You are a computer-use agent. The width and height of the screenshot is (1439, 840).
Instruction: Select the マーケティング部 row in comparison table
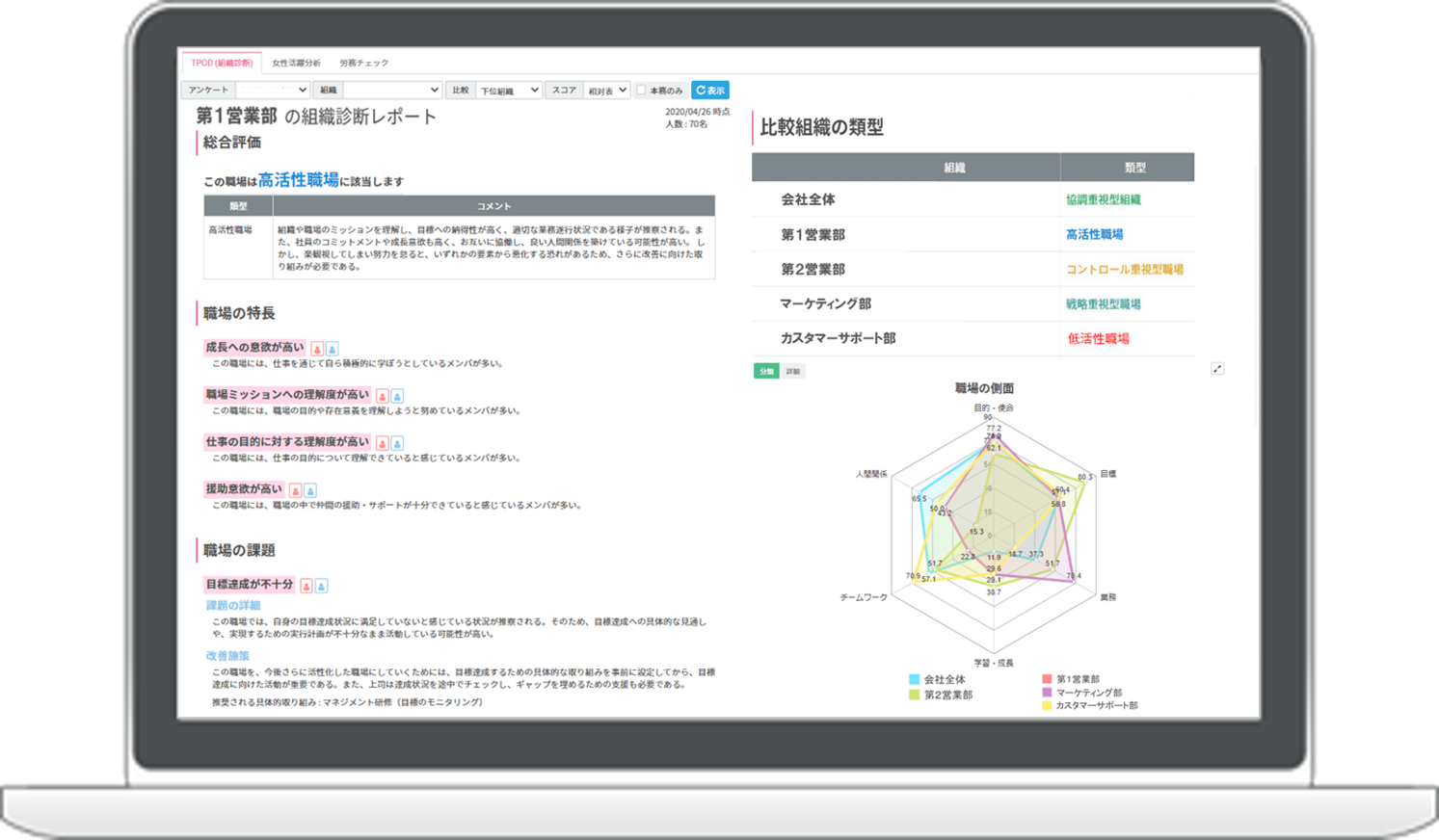[x=825, y=303]
